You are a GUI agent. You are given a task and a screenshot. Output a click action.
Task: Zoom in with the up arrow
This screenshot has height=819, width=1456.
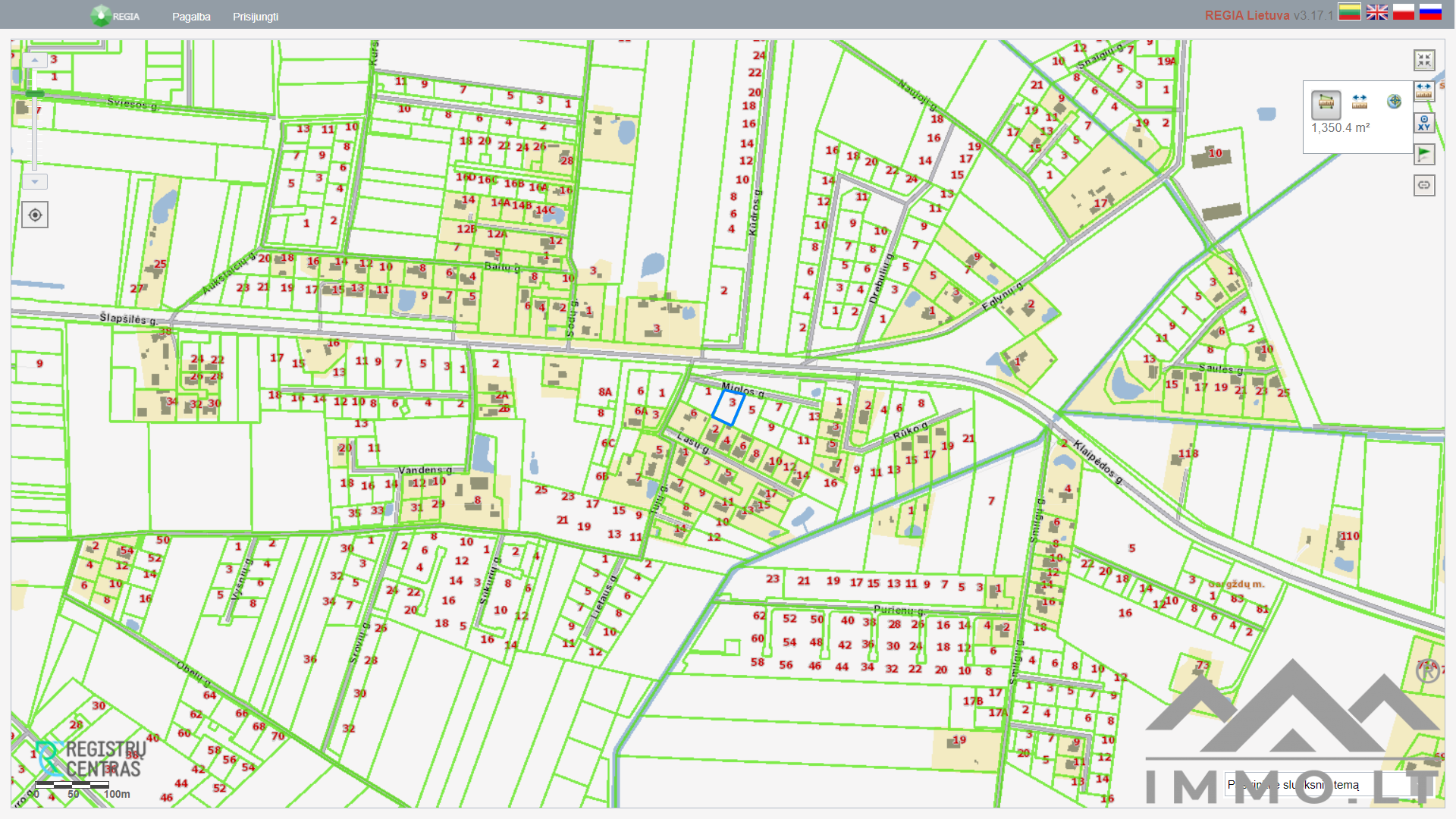coord(35,60)
